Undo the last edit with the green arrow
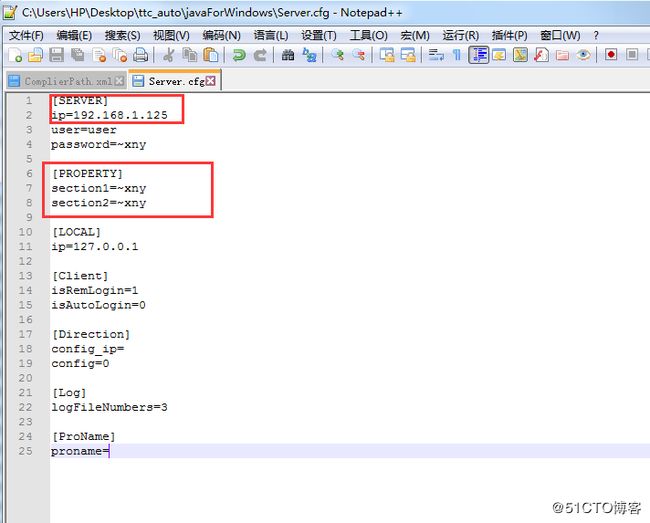The image size is (650, 523). click(x=239, y=55)
